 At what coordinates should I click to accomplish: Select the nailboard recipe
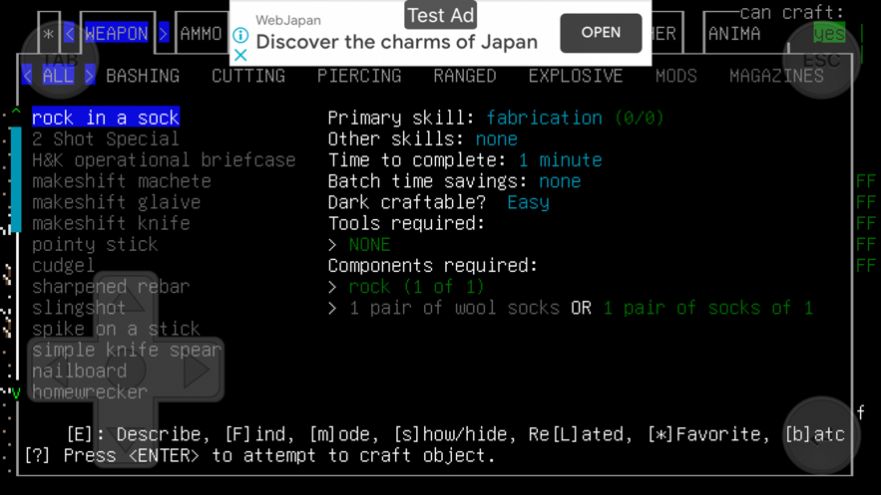coord(79,371)
